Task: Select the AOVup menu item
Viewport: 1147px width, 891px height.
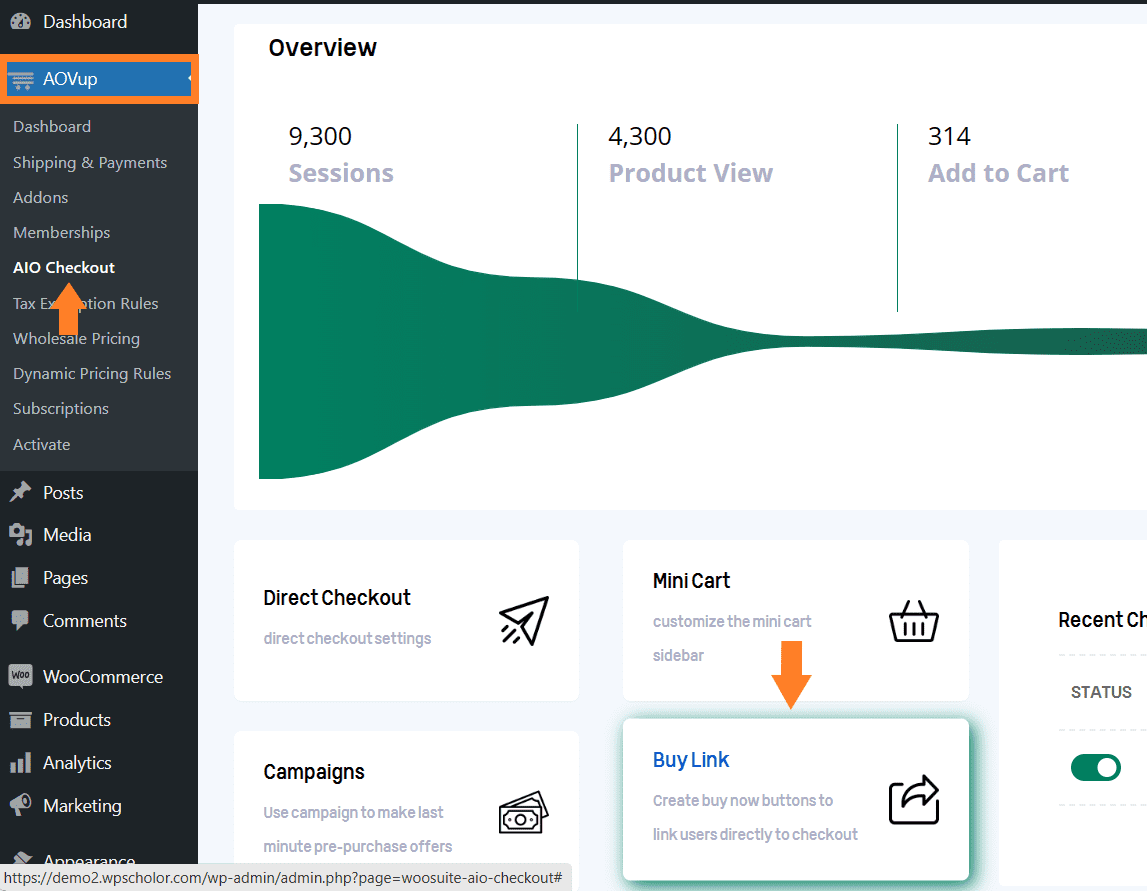Action: (99, 78)
